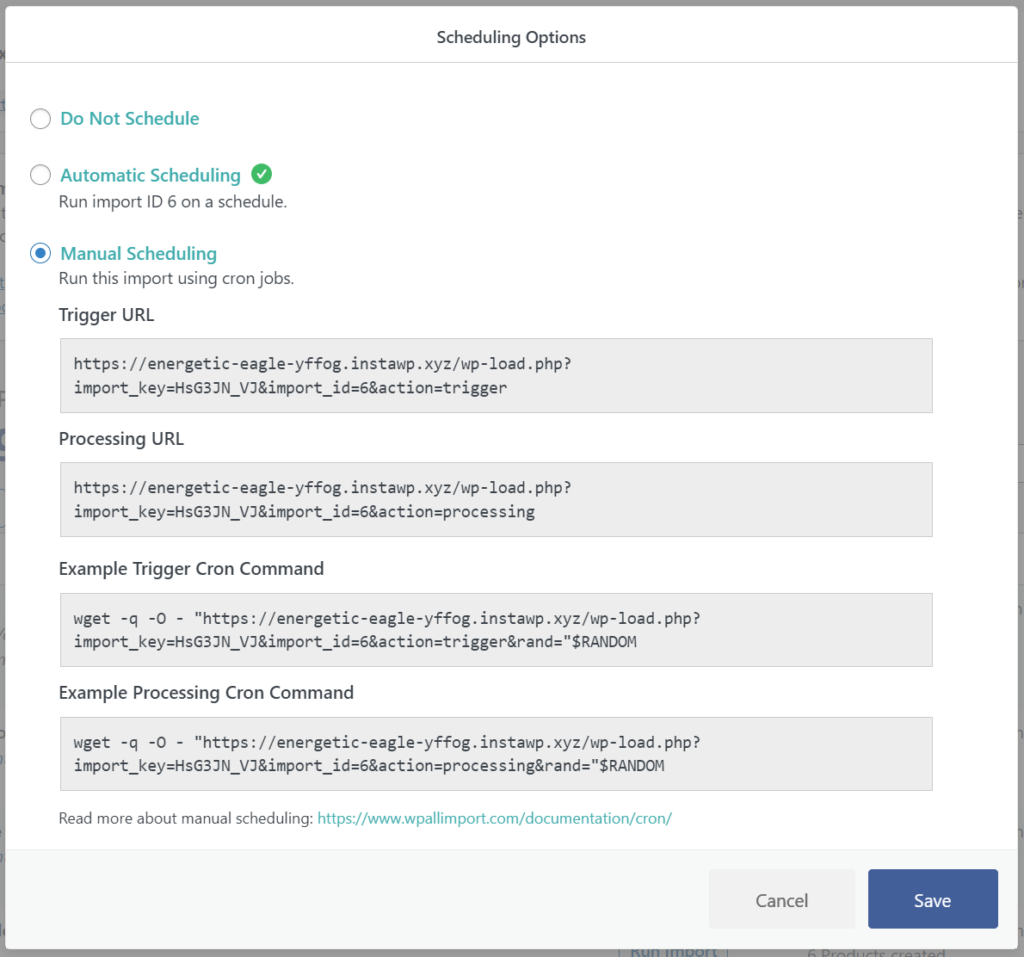Click the Automatic Scheduling label
1024x957 pixels.
(x=151, y=175)
